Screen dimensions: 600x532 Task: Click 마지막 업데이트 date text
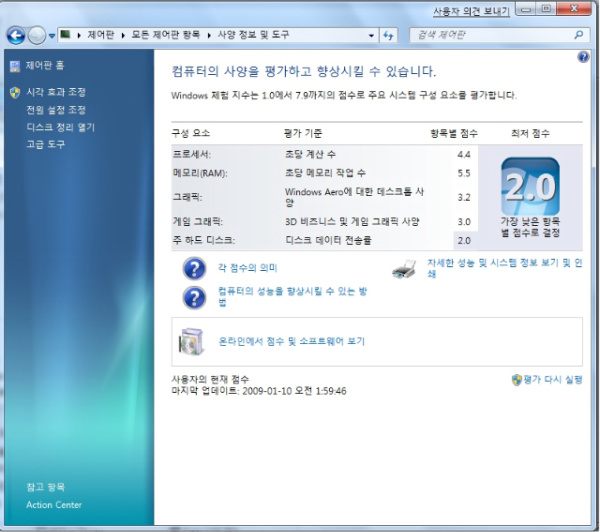259,391
